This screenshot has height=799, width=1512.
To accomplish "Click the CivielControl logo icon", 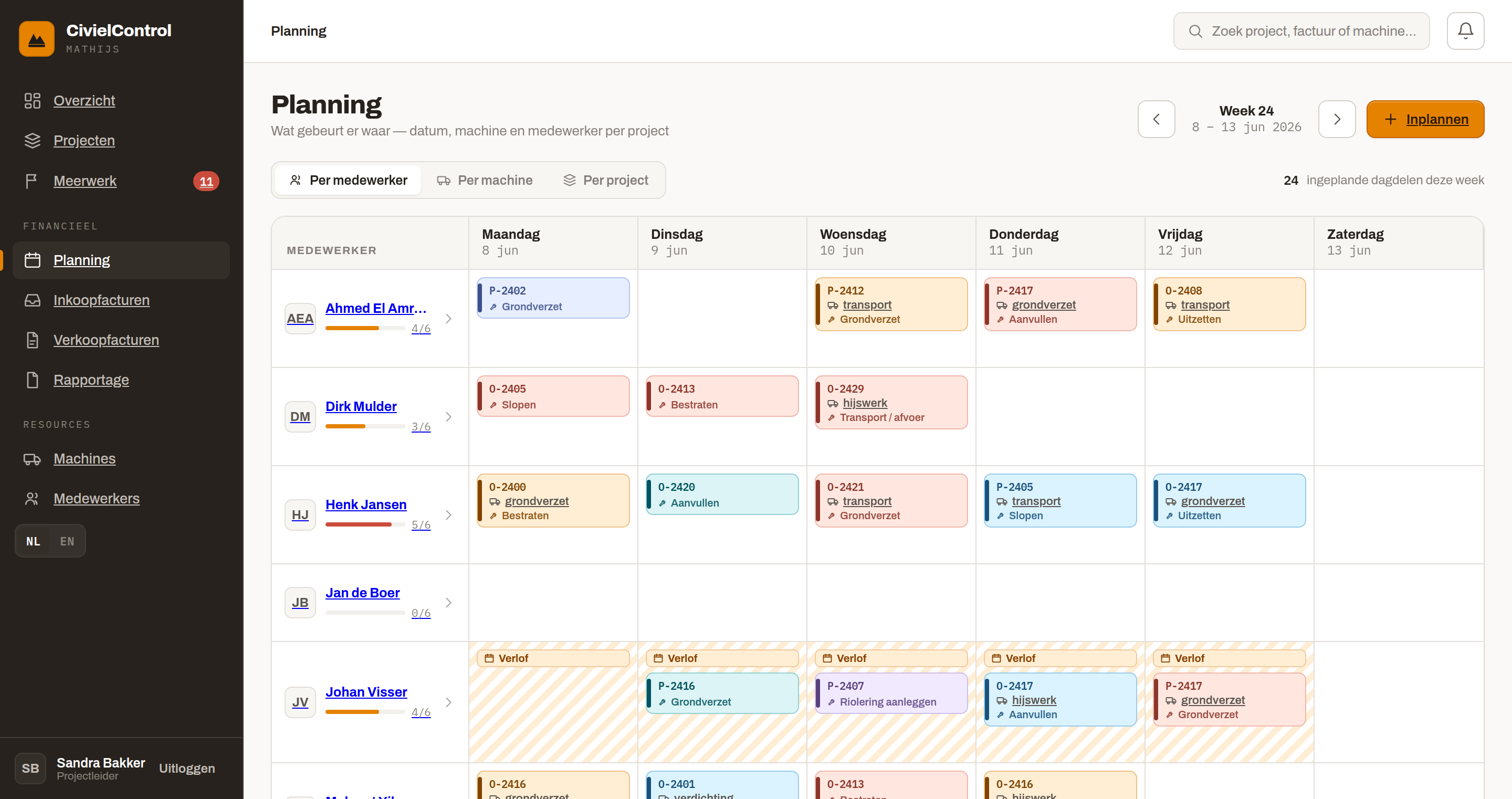I will [36, 39].
